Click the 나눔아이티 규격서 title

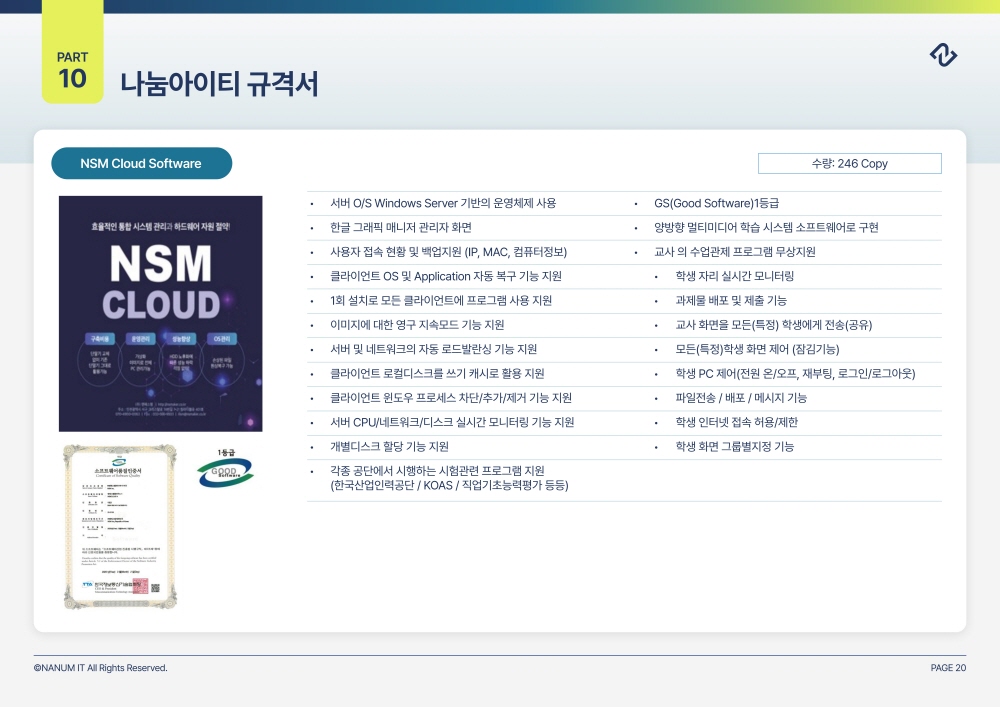(219, 84)
